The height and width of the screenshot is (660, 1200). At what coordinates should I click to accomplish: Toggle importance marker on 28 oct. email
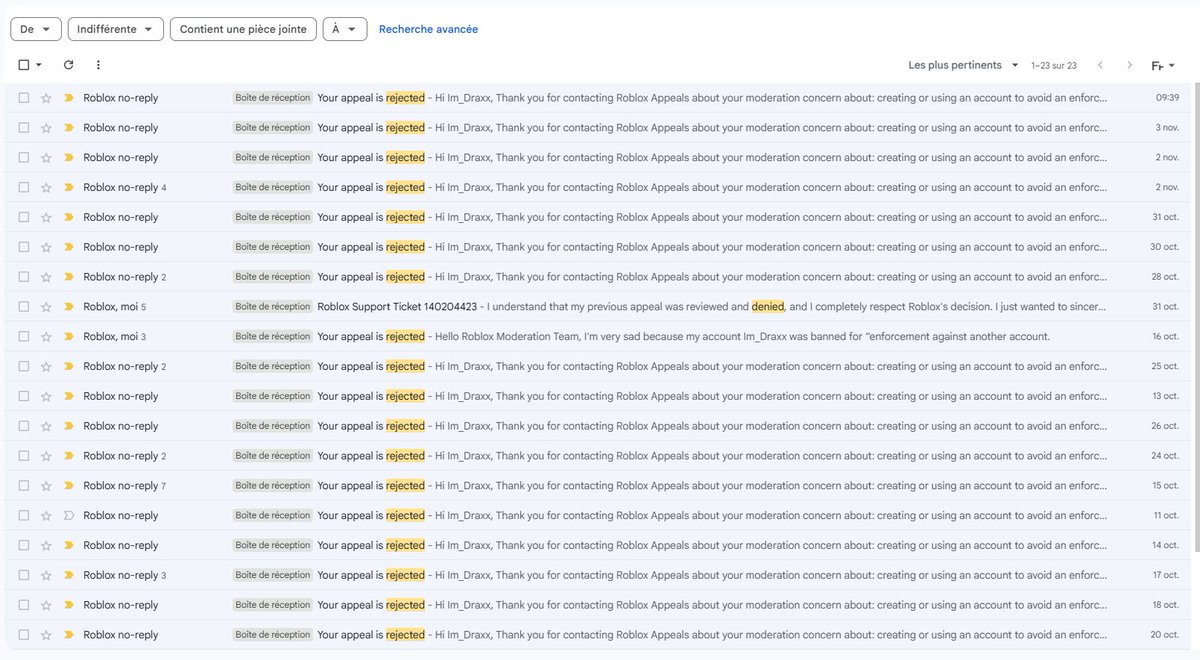(x=69, y=277)
